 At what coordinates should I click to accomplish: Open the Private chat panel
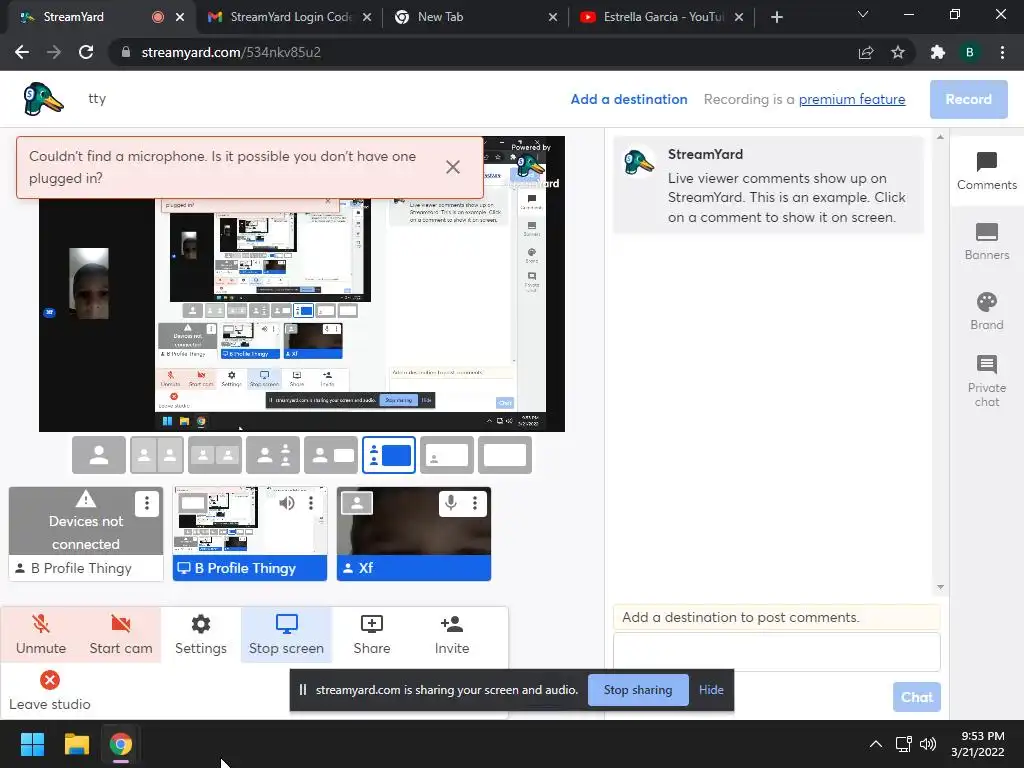986,381
